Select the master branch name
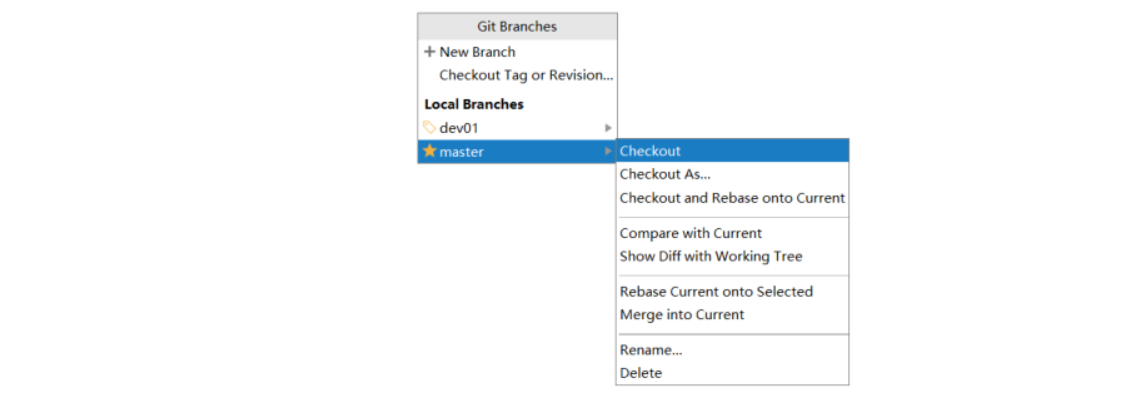This screenshot has width=1135, height=405. pyautogui.click(x=461, y=152)
